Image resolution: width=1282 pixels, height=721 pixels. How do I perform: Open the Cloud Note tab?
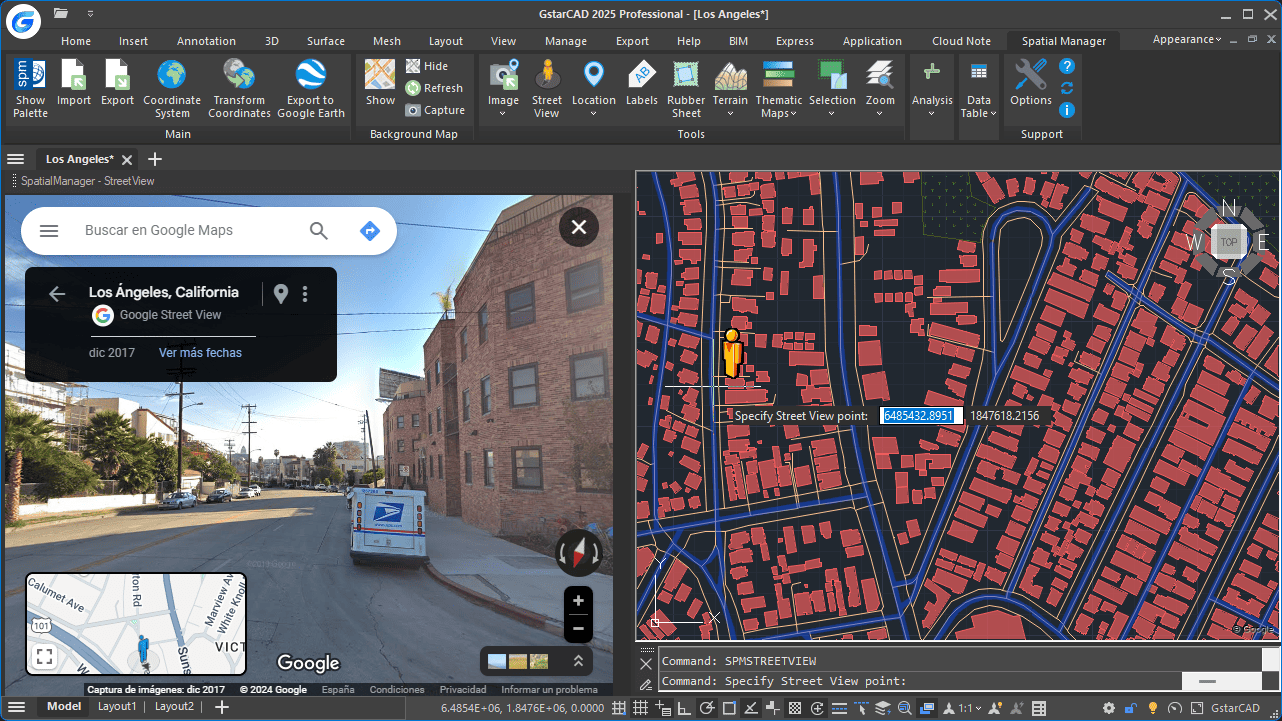click(x=962, y=41)
